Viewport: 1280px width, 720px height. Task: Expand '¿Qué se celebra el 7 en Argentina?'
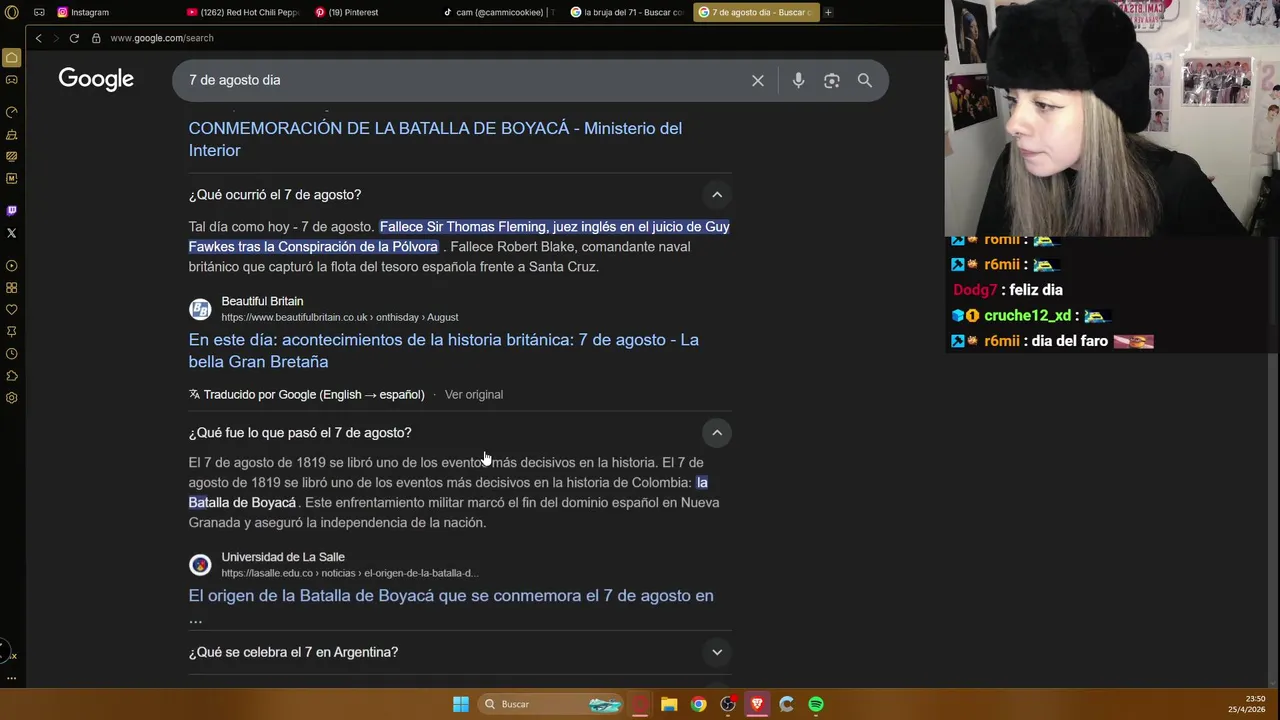coord(717,652)
